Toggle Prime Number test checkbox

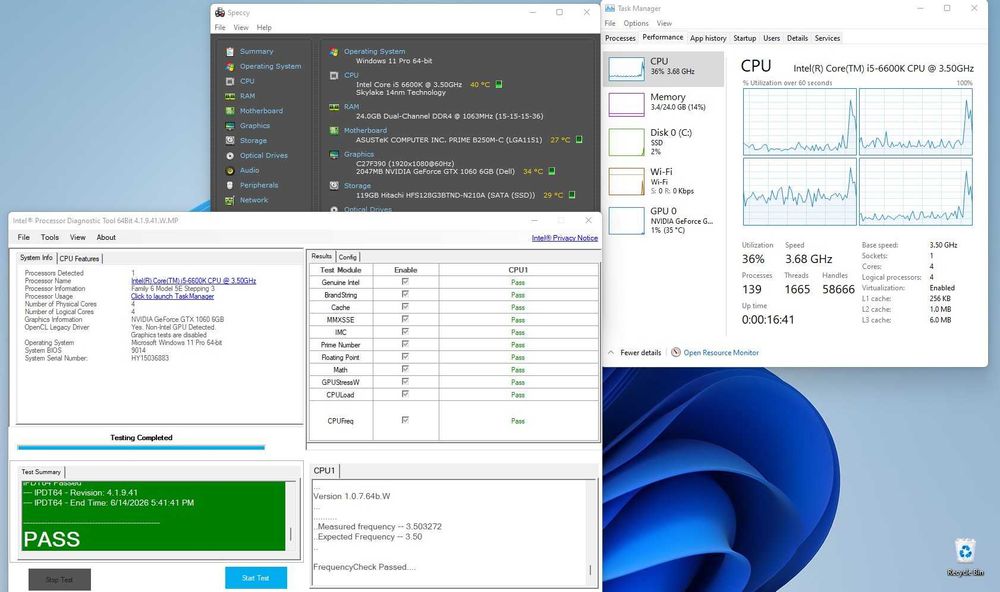(405, 344)
